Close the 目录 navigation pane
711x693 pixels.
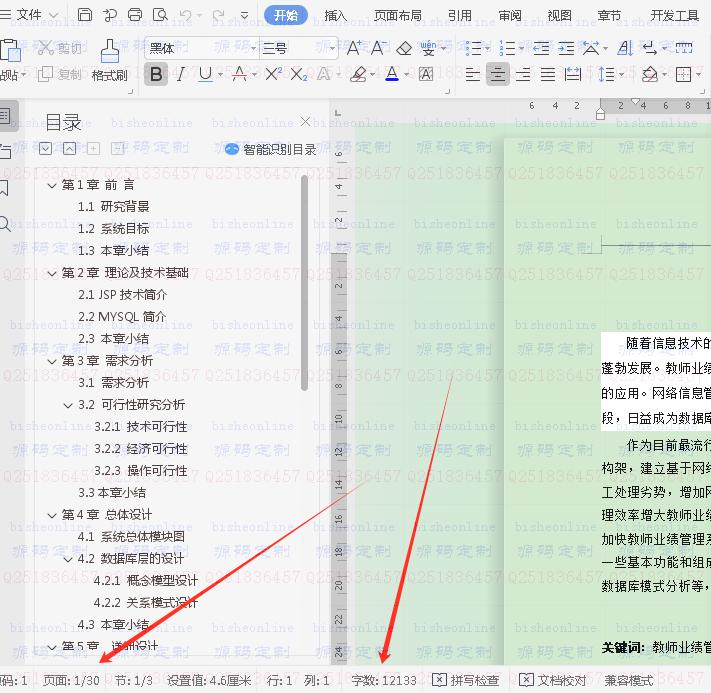[x=305, y=122]
